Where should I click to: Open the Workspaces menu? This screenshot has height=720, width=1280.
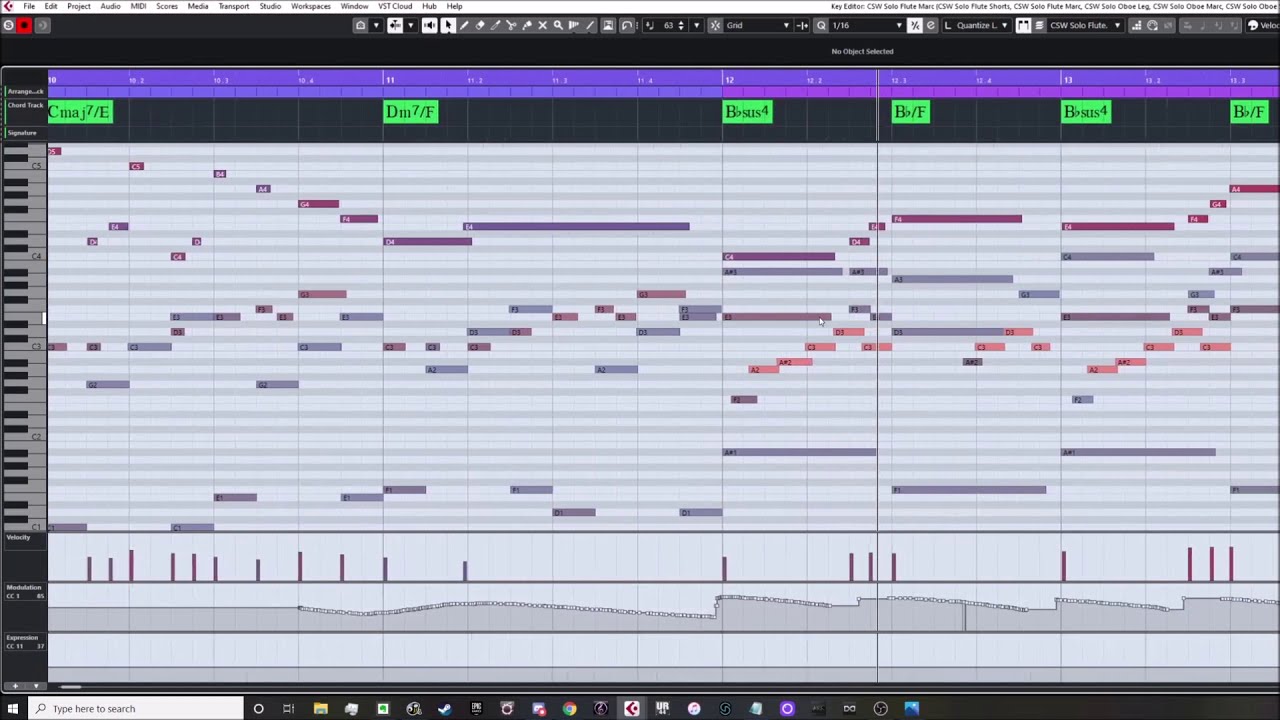click(x=311, y=6)
